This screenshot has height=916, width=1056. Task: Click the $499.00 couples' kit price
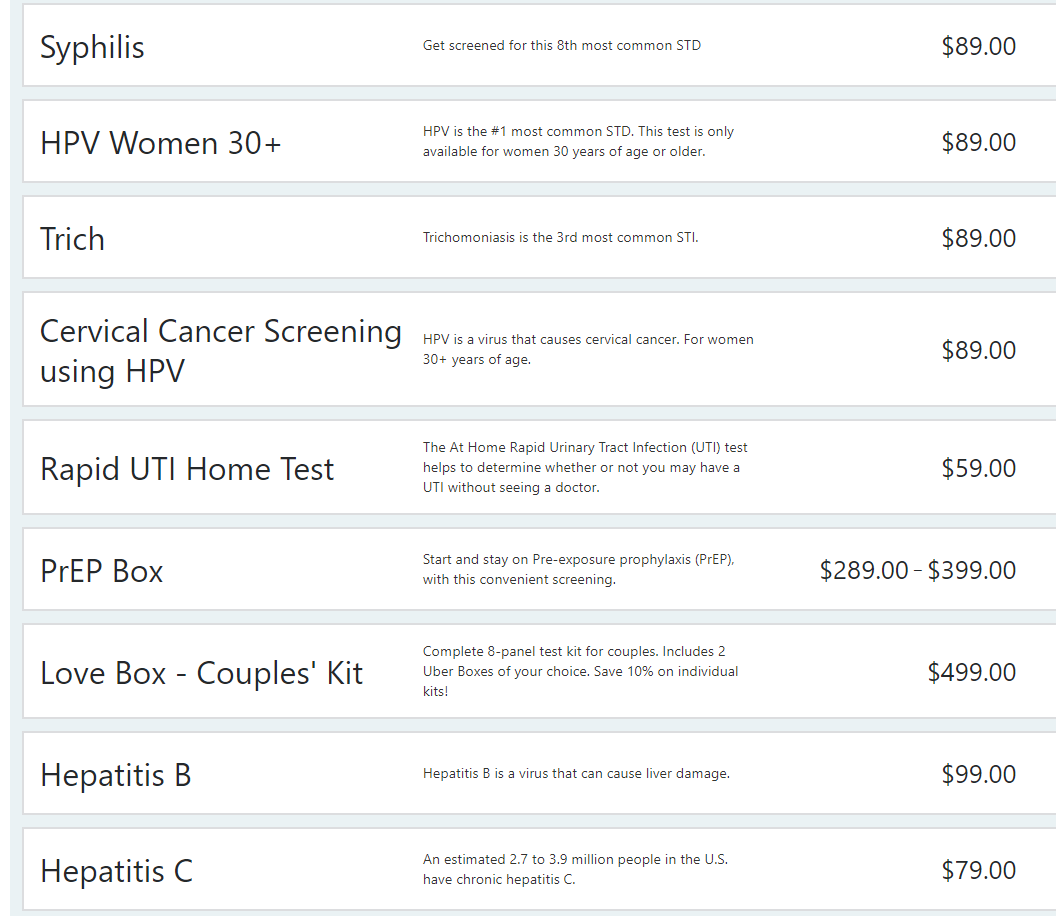(x=971, y=672)
